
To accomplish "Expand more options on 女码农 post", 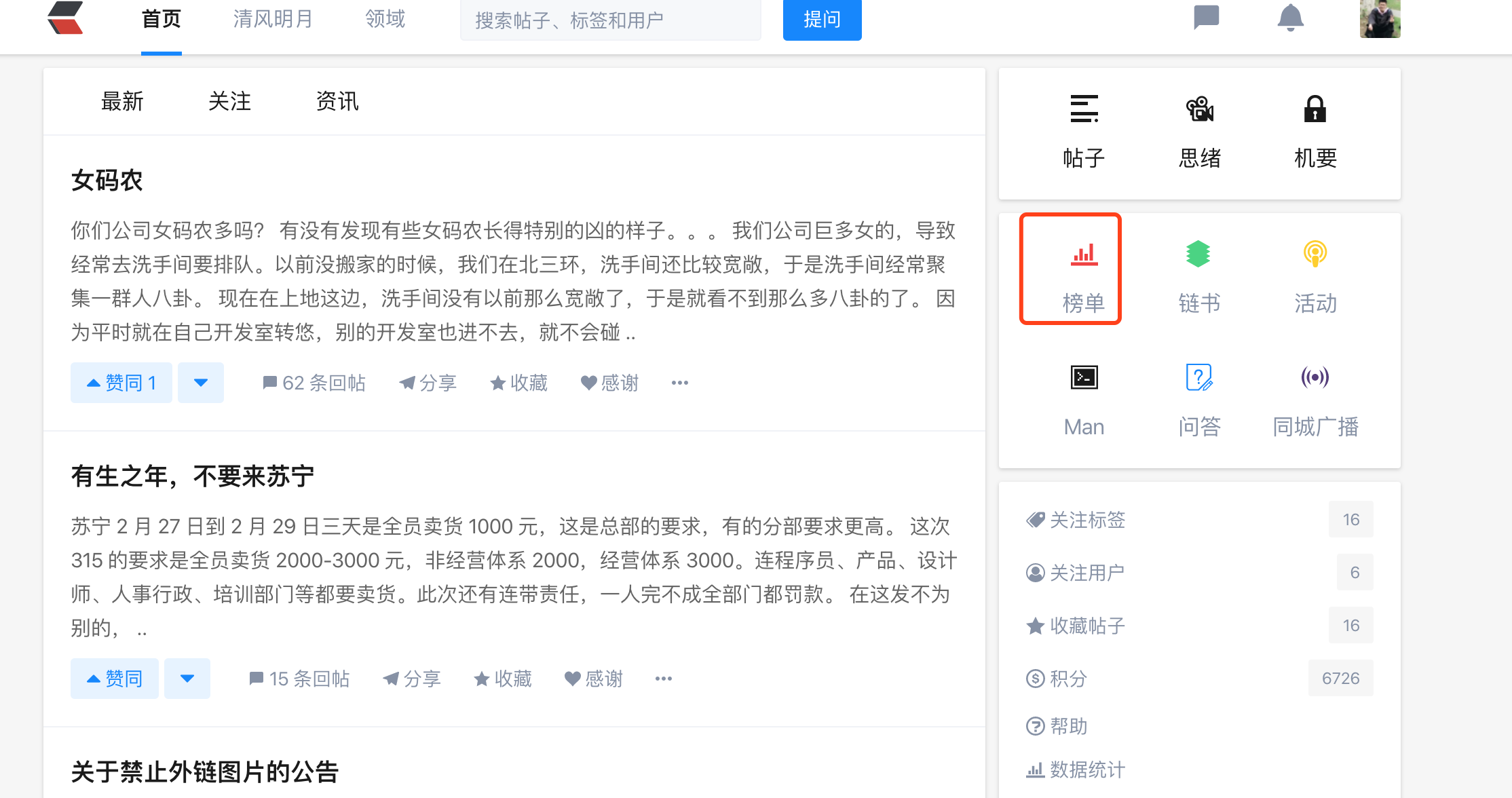I will pyautogui.click(x=680, y=383).
